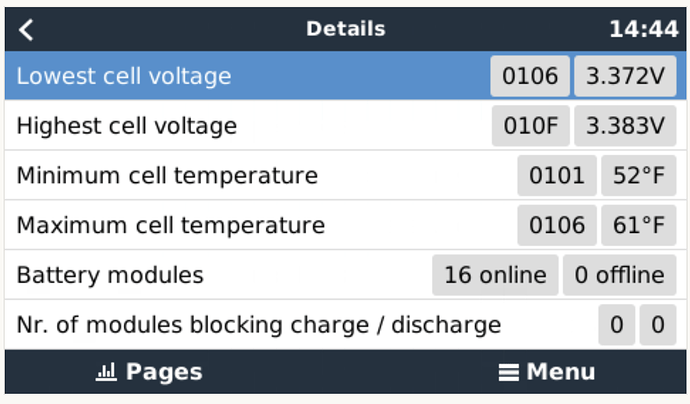
Task: Click the 3.383V highest voltage value
Action: pyautogui.click(x=625, y=126)
